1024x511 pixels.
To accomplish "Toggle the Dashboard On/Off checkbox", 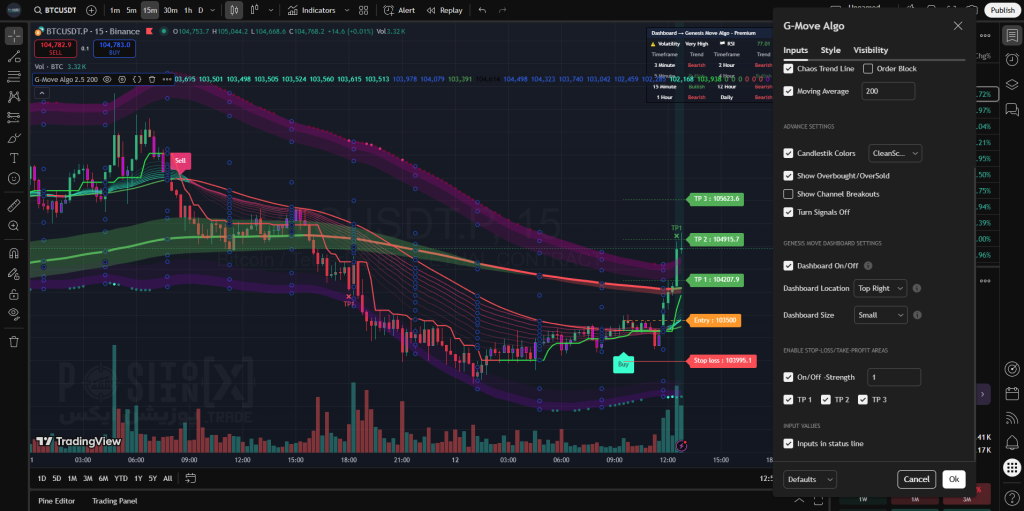I will (788, 266).
